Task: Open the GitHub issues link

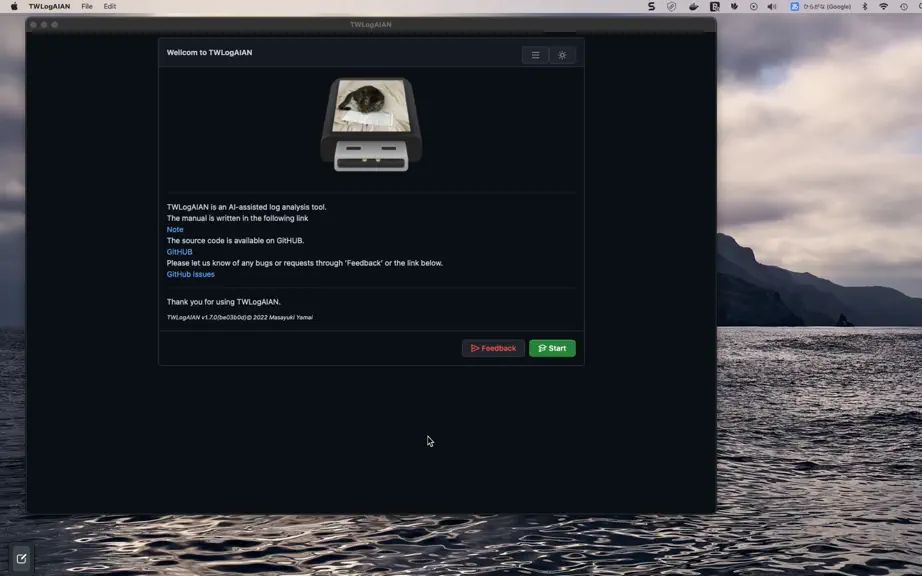Action: (x=191, y=274)
